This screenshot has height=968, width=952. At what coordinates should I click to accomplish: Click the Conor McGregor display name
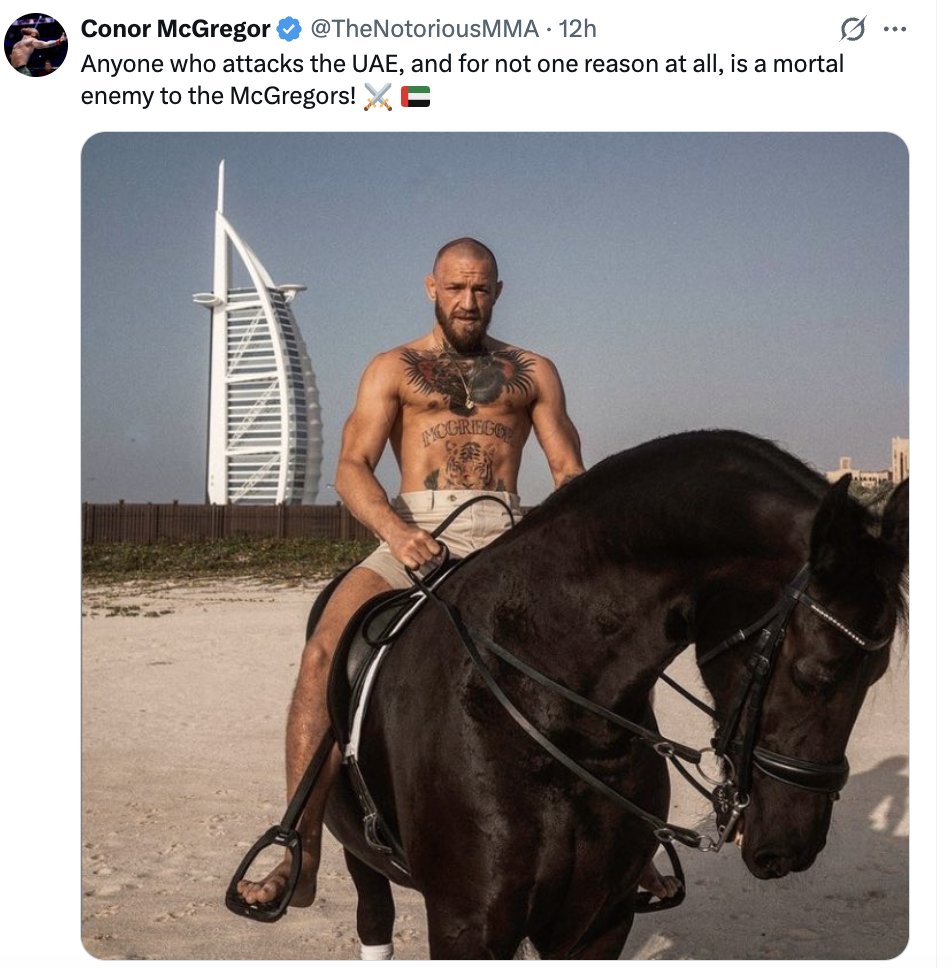(x=175, y=29)
